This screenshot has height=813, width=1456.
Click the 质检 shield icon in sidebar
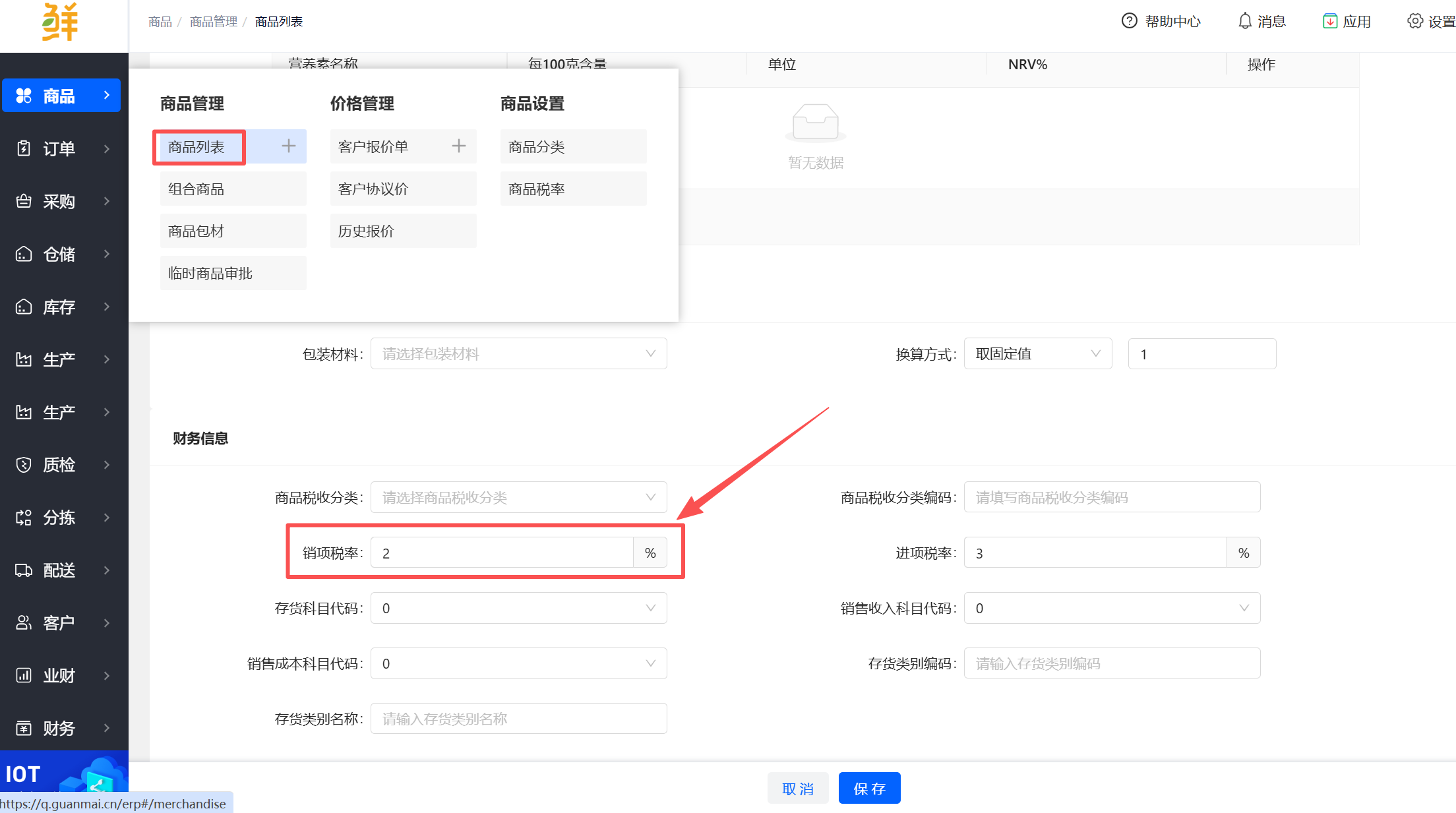pyautogui.click(x=24, y=465)
